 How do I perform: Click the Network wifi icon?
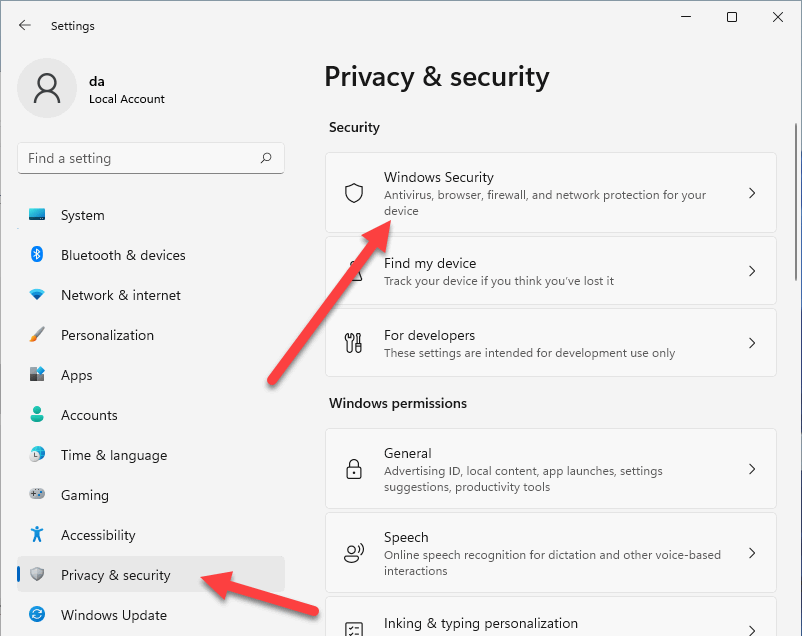[37, 295]
